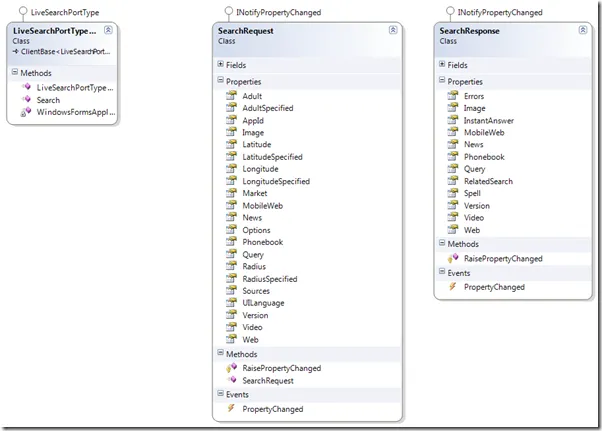Select Web property in SearchRequest
Image resolution: width=602 pixels, height=431 pixels.
pos(250,340)
